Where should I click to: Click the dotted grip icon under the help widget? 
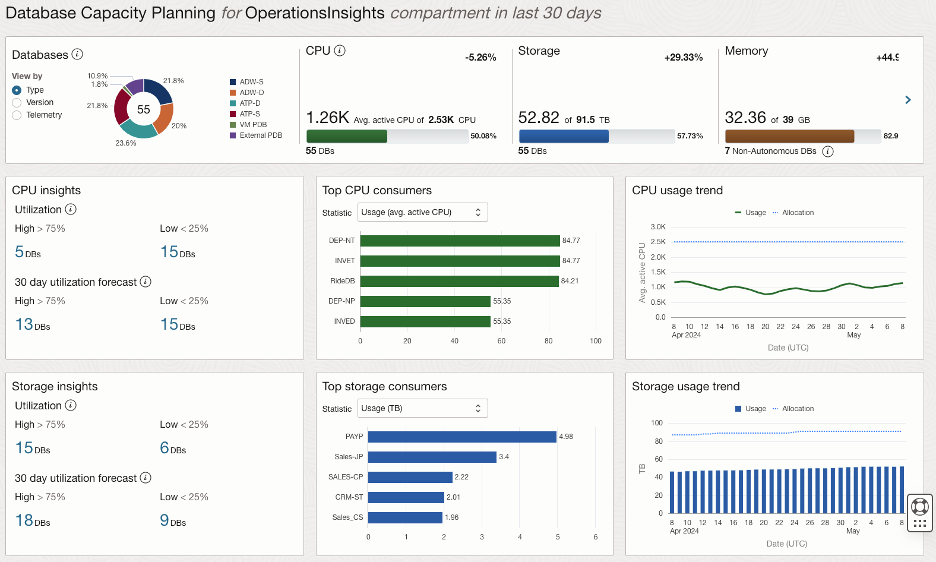[x=920, y=524]
